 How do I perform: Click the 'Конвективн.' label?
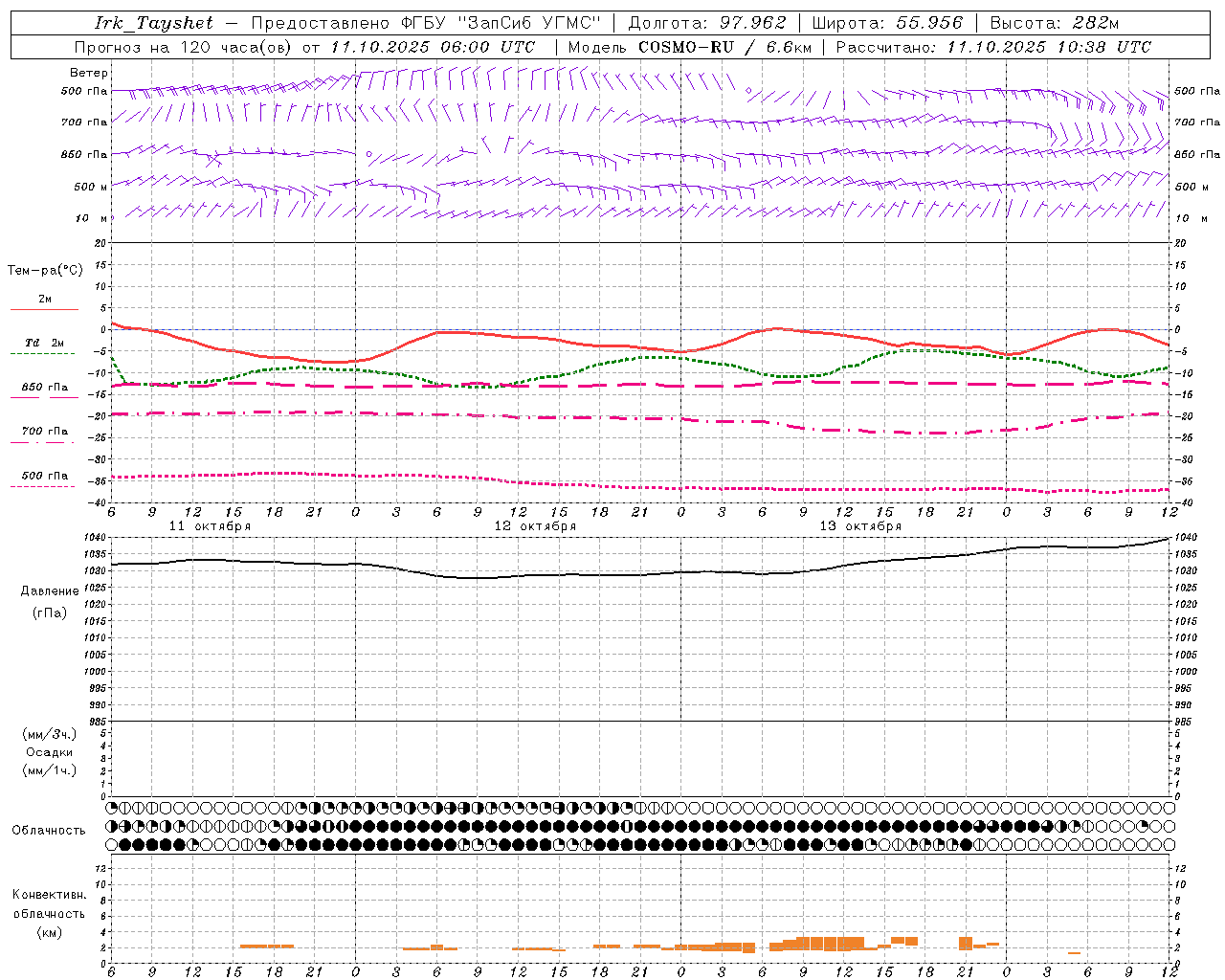(50, 895)
